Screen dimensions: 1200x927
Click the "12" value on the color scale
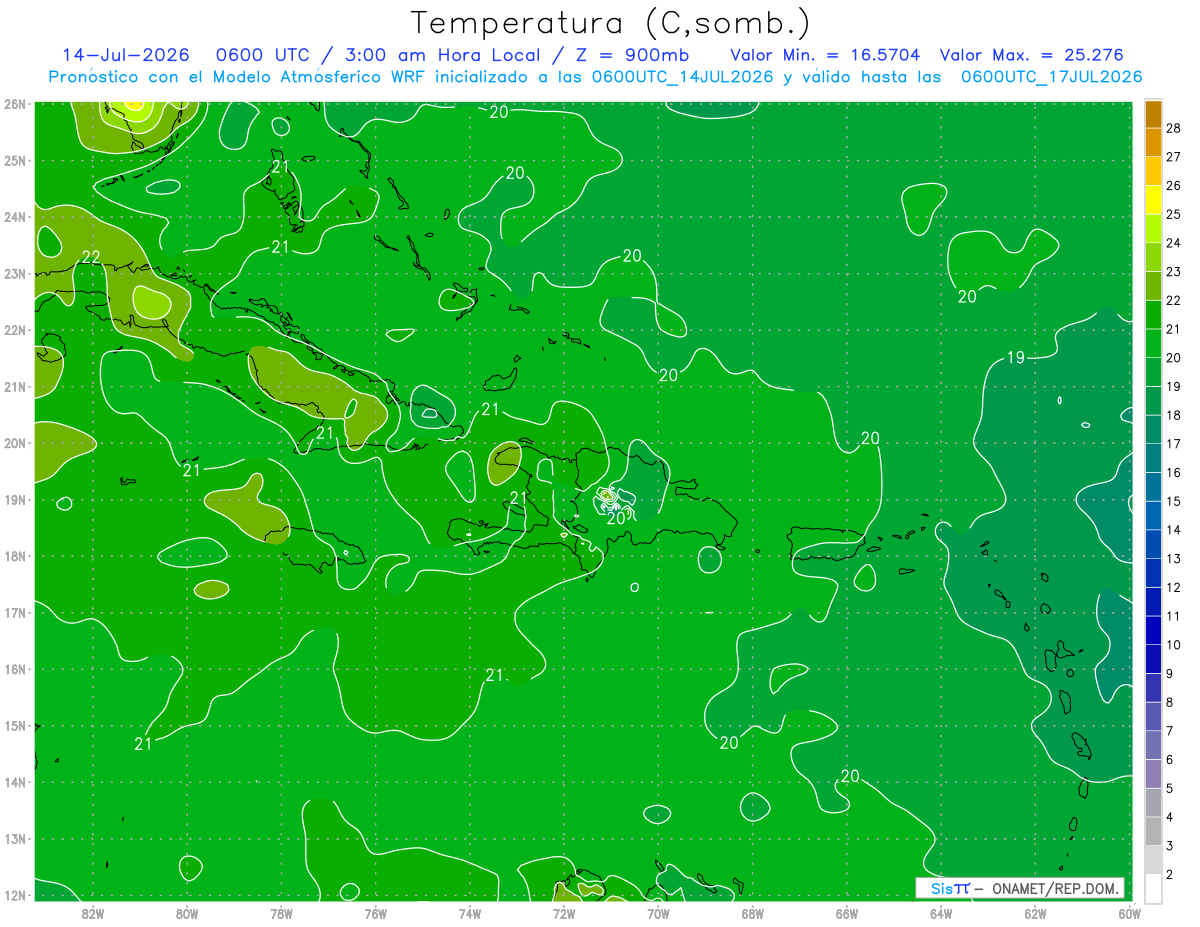pyautogui.click(x=1173, y=587)
